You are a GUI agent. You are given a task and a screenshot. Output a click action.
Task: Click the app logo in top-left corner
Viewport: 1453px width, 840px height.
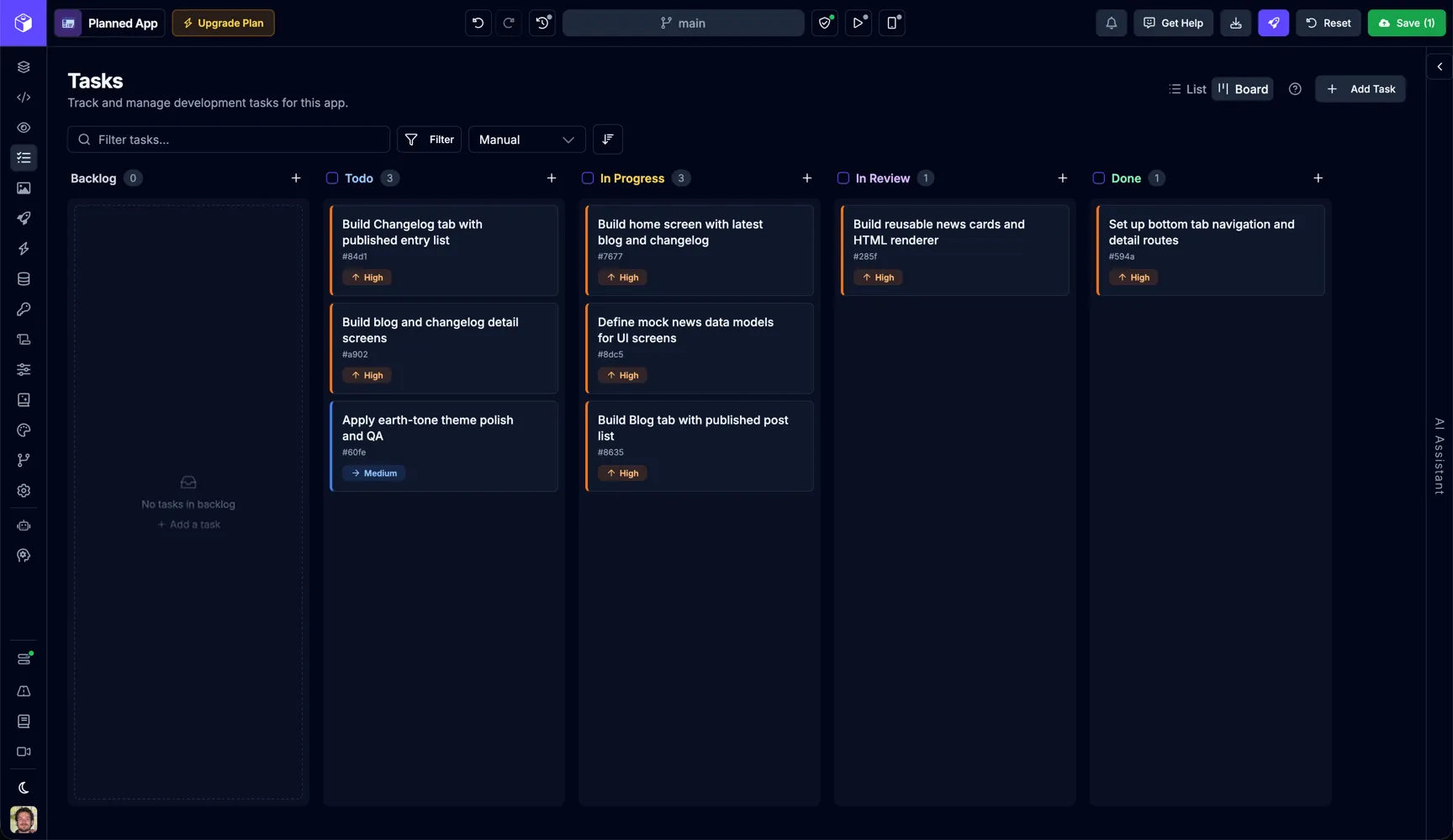[24, 23]
